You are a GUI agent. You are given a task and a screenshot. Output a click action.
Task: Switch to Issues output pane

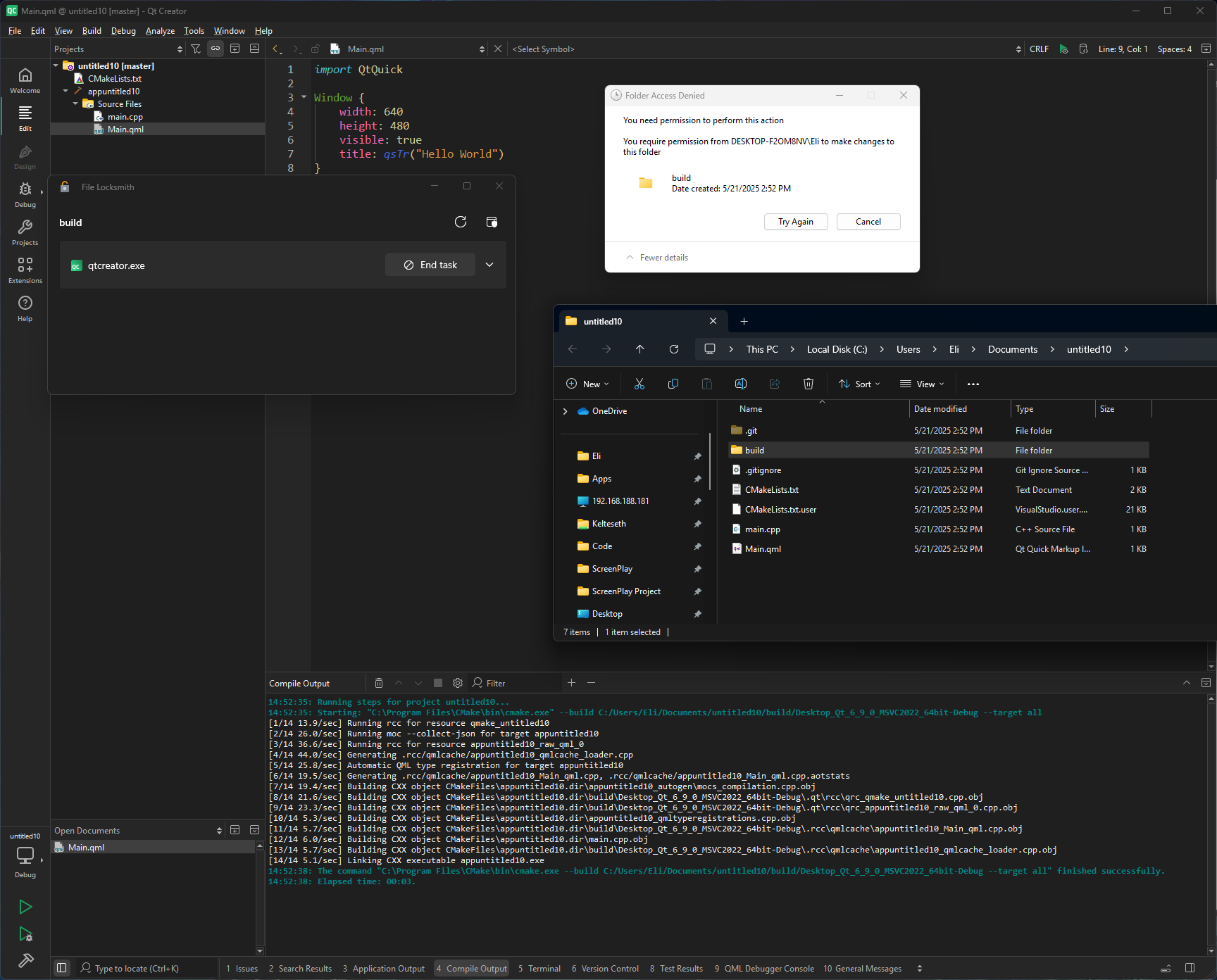point(242,969)
